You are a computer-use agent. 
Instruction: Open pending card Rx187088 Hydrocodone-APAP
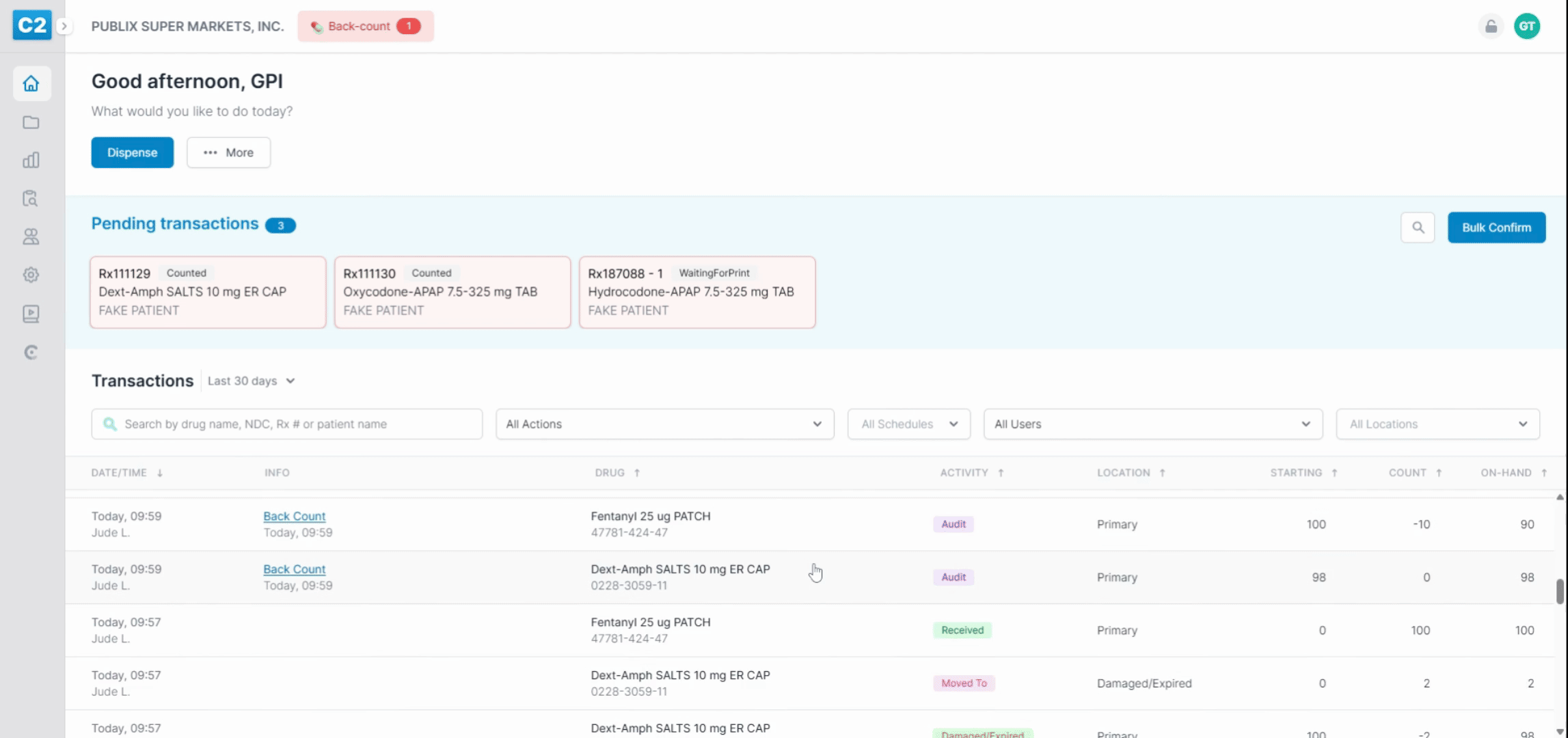coord(697,292)
